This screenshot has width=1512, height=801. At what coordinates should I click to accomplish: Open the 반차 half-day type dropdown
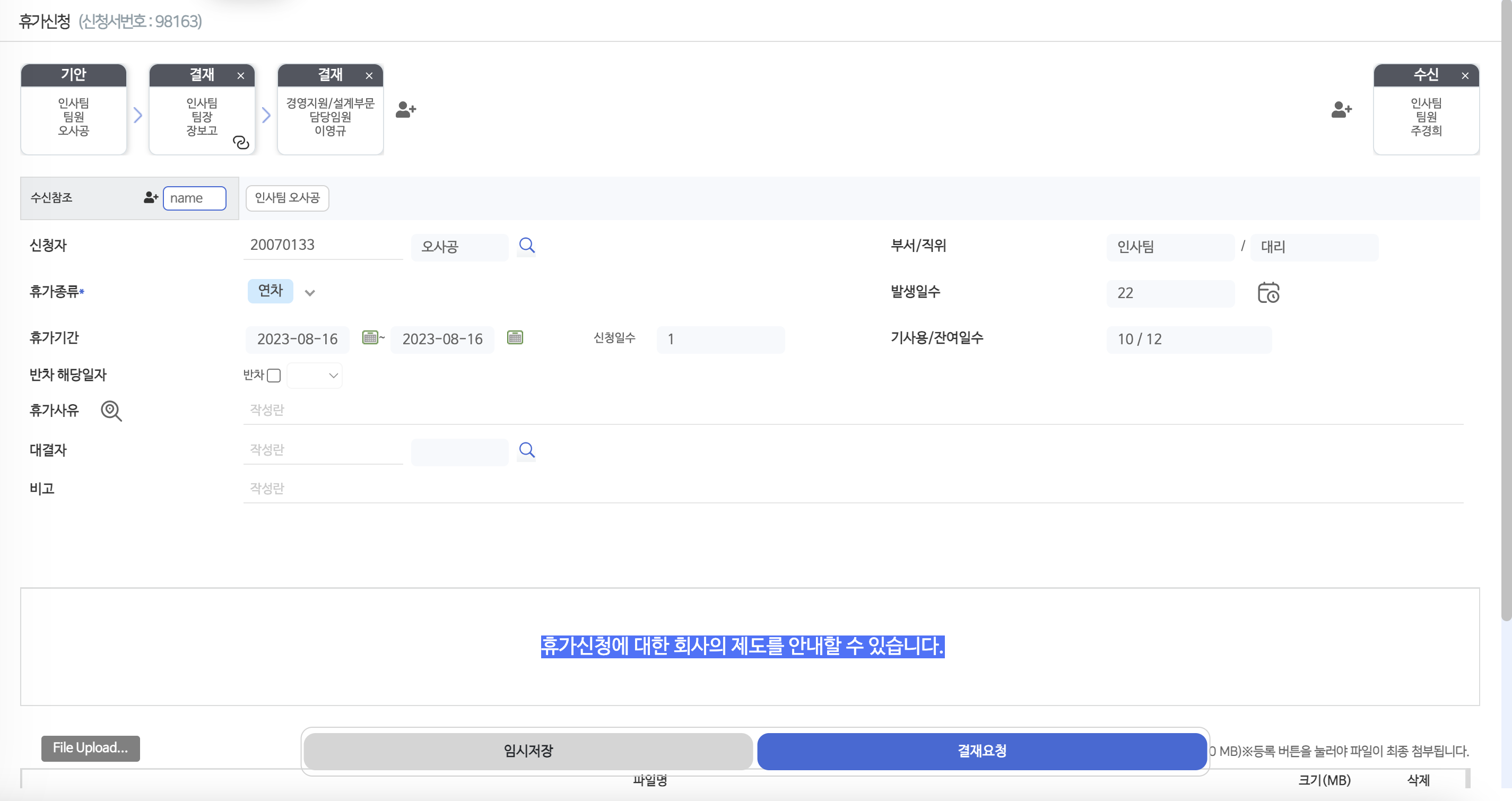[315, 376]
